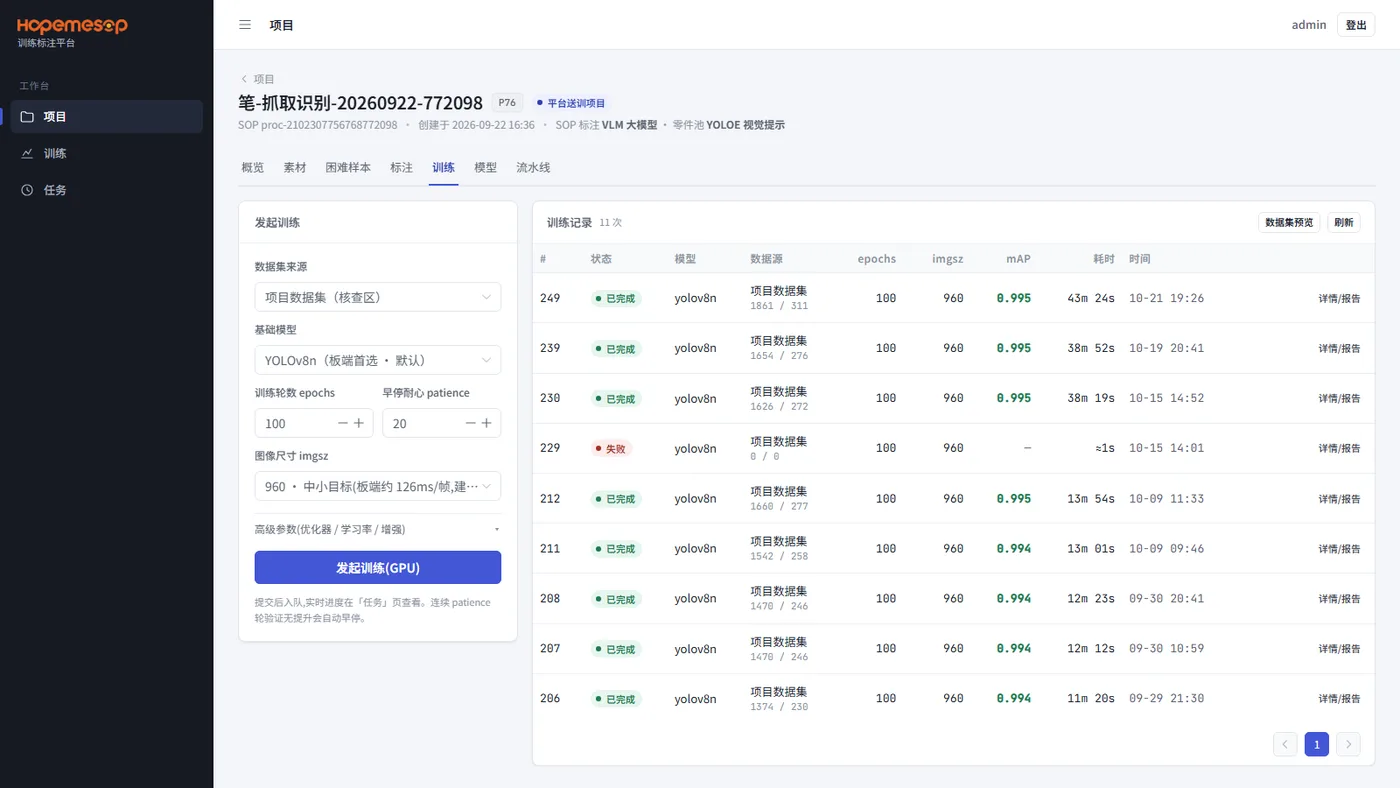
Task: Click the 失败 status badge in row 229
Action: (612, 449)
